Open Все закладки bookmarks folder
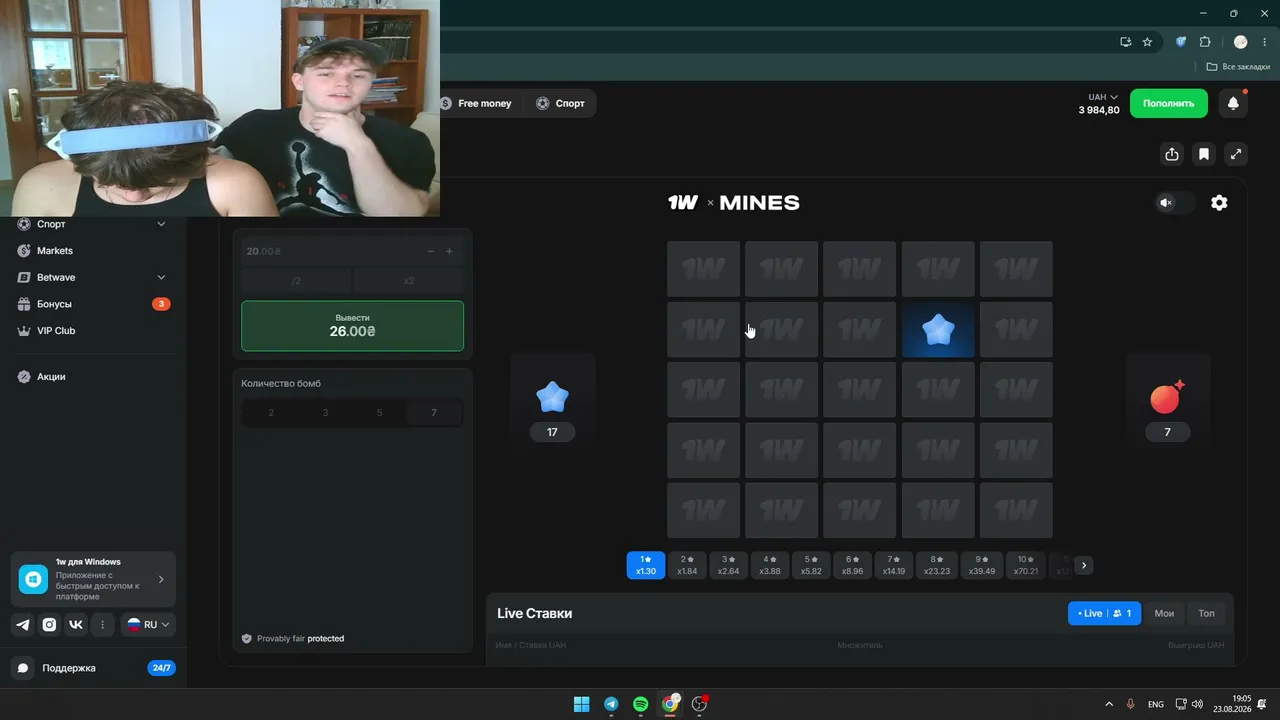The width and height of the screenshot is (1280, 720). pos(1238,67)
